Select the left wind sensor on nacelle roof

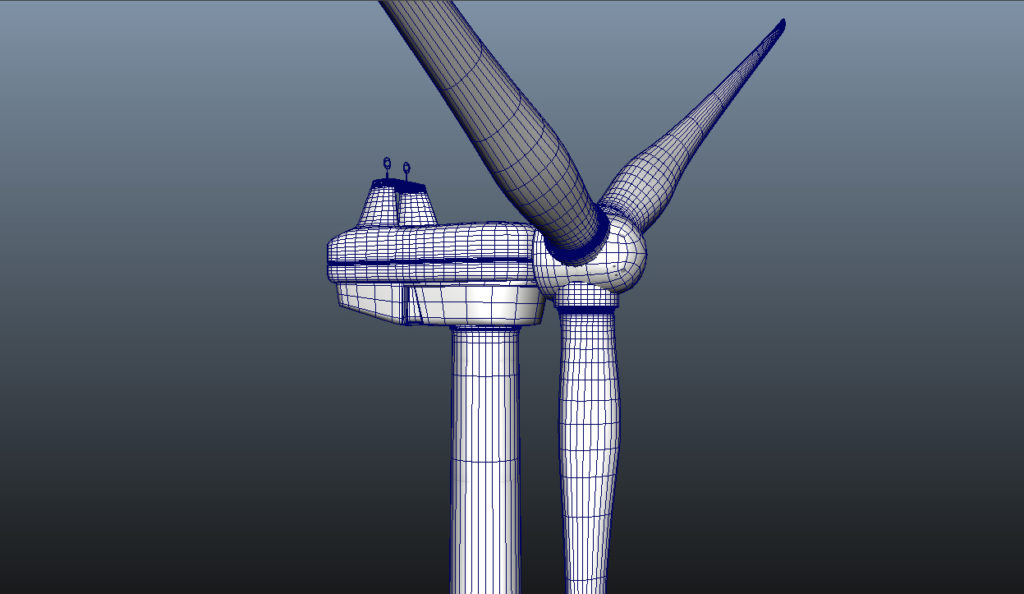[387, 168]
